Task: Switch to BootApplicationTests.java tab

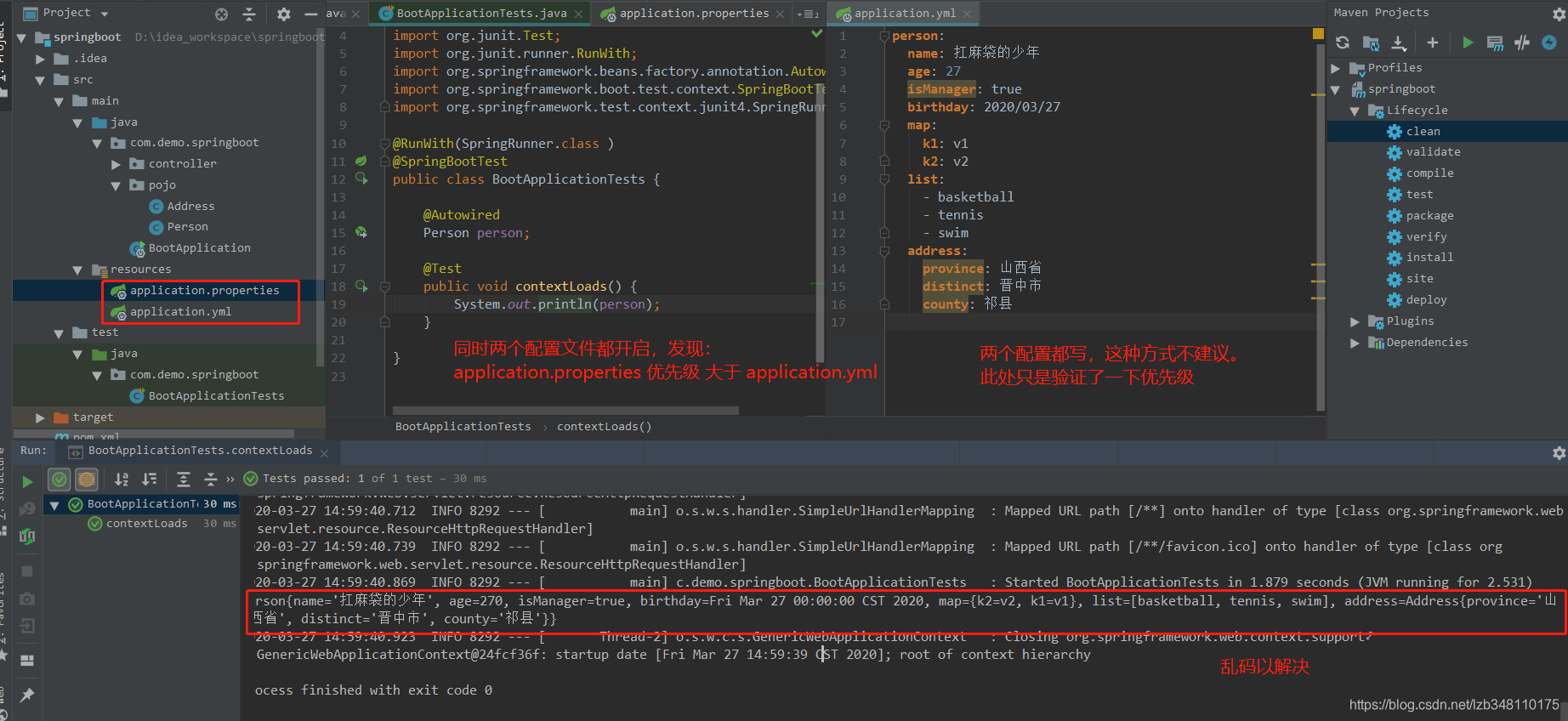Action: pos(481,14)
